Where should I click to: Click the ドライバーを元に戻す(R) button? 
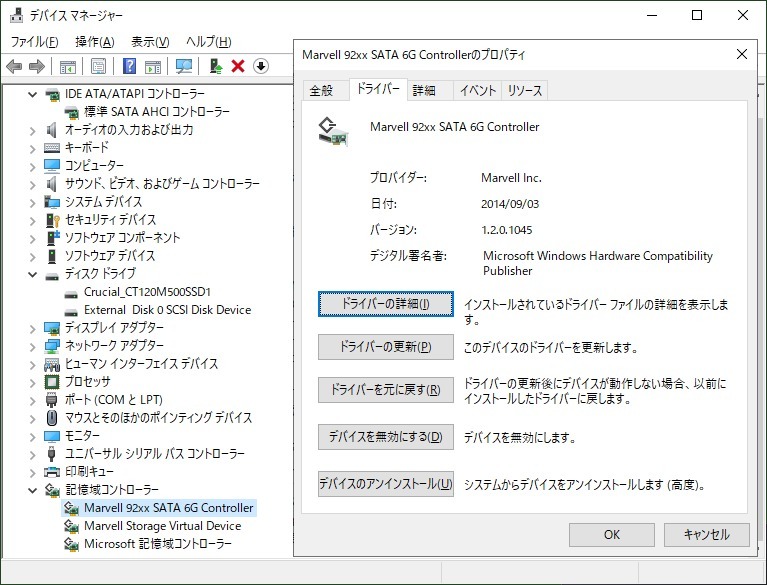(x=385, y=390)
